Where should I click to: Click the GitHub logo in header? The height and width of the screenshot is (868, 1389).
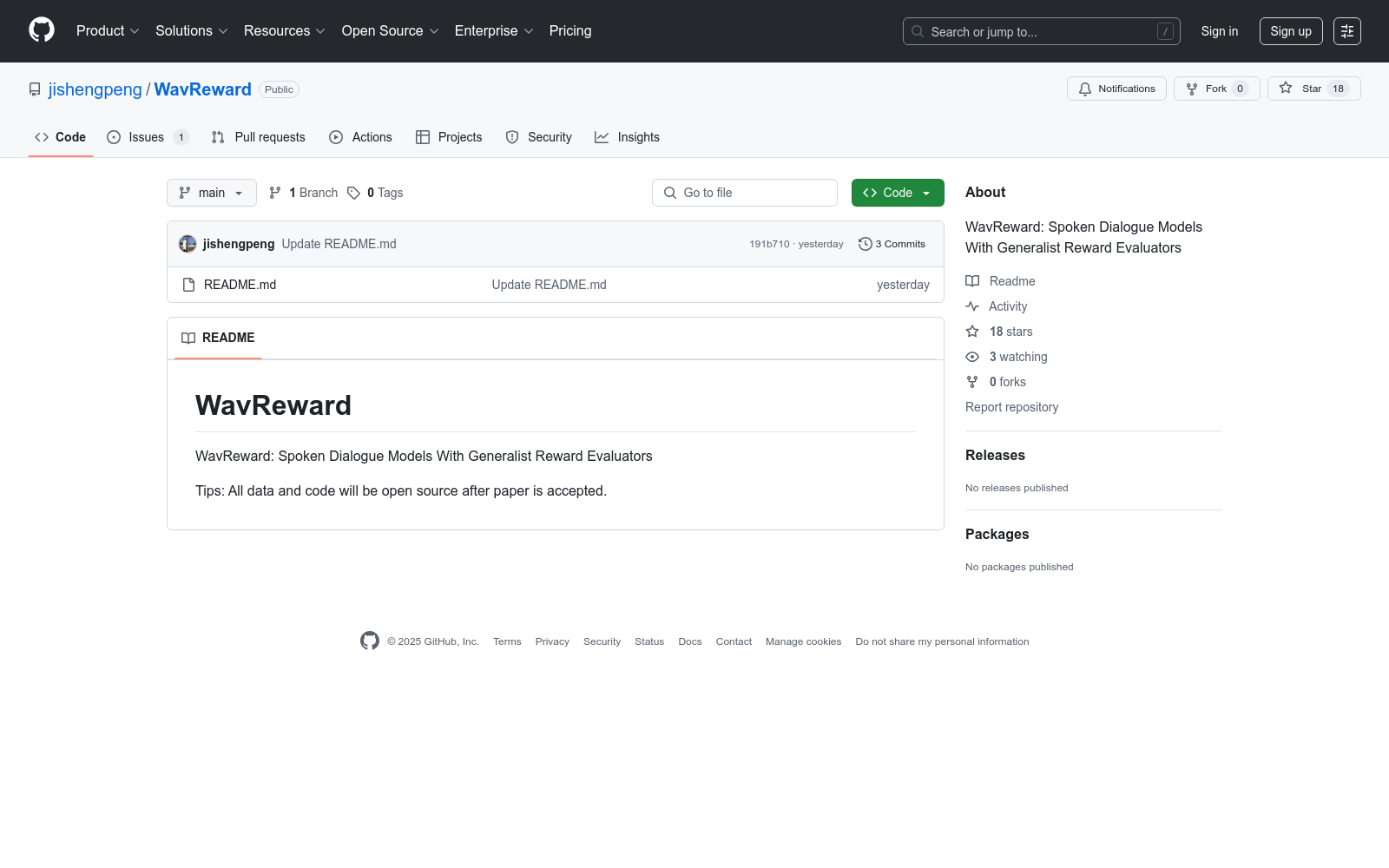pos(42,30)
